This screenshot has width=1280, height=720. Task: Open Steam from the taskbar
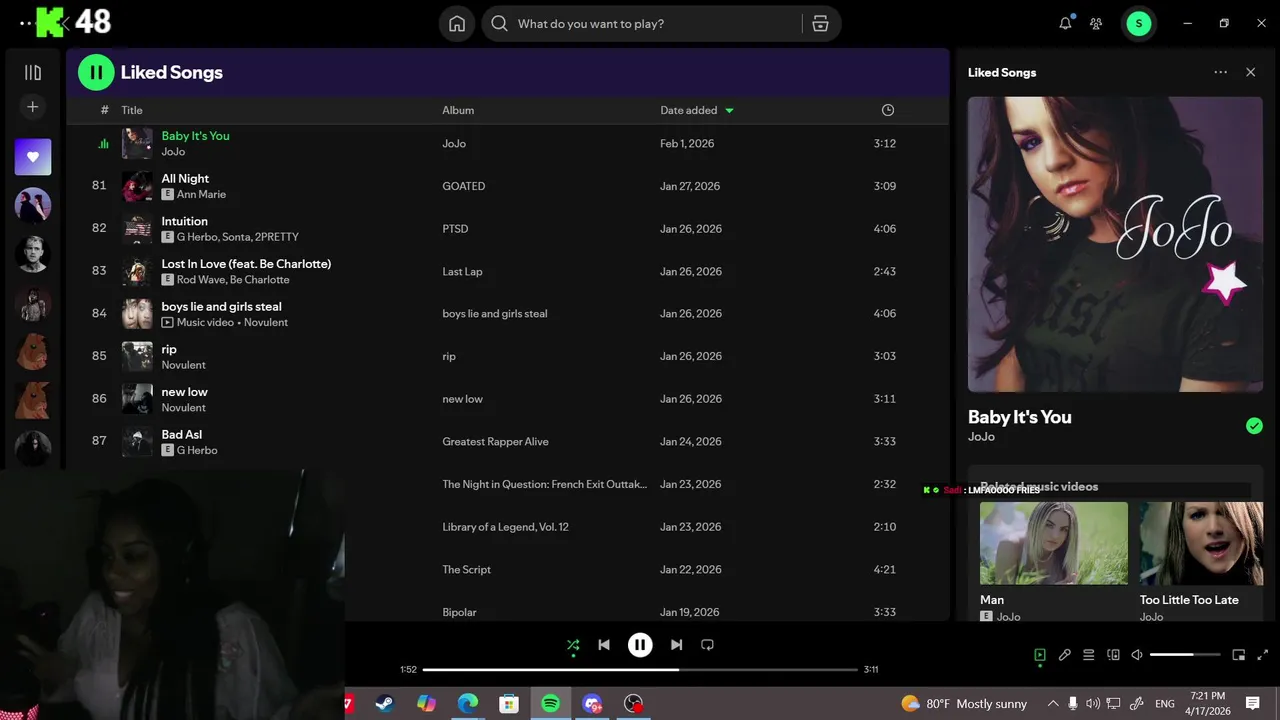(384, 704)
